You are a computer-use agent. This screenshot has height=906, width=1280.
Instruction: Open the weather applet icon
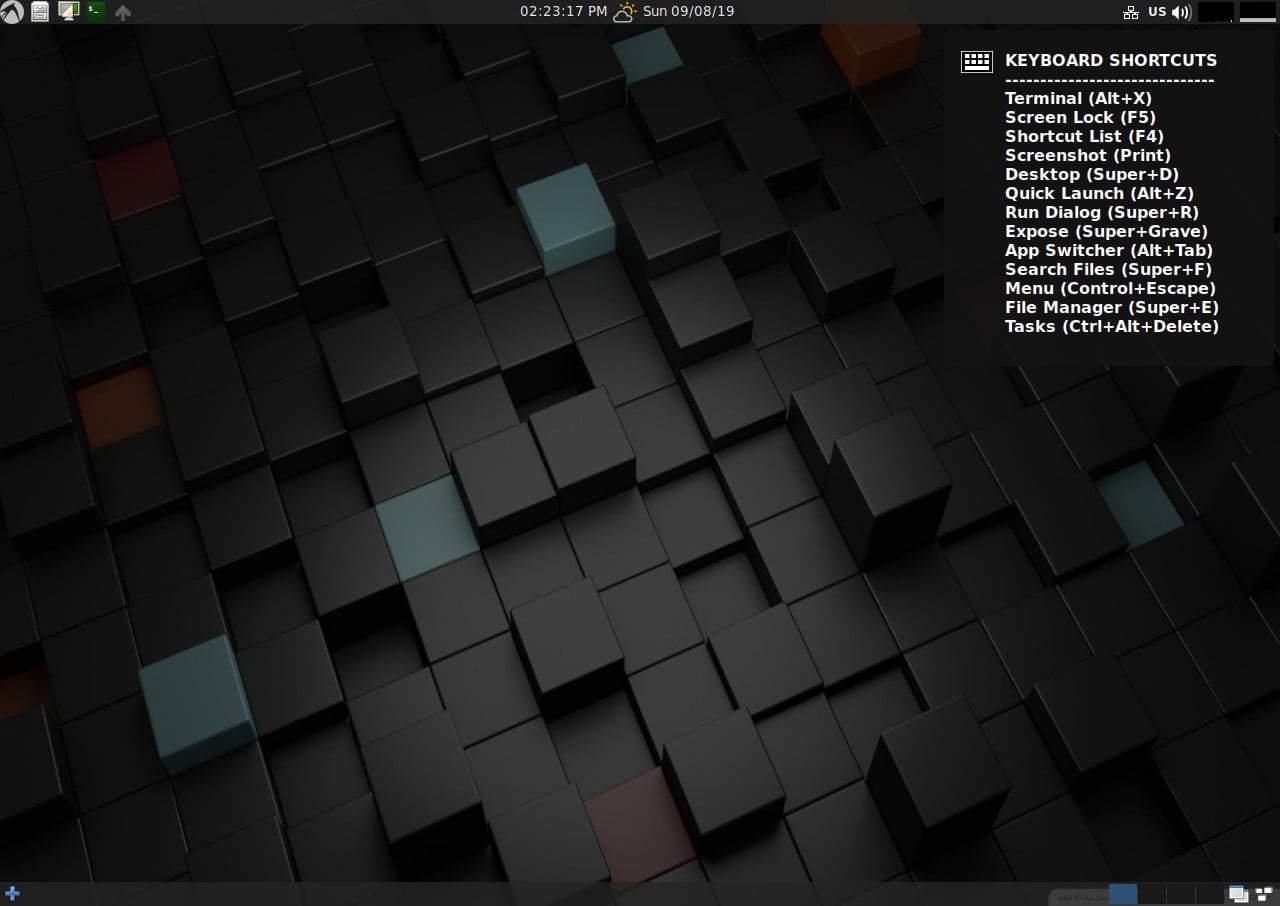click(x=625, y=12)
